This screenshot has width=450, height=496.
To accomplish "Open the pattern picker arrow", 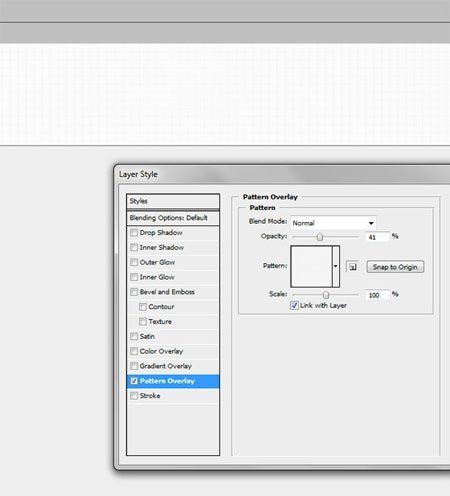I will (336, 266).
